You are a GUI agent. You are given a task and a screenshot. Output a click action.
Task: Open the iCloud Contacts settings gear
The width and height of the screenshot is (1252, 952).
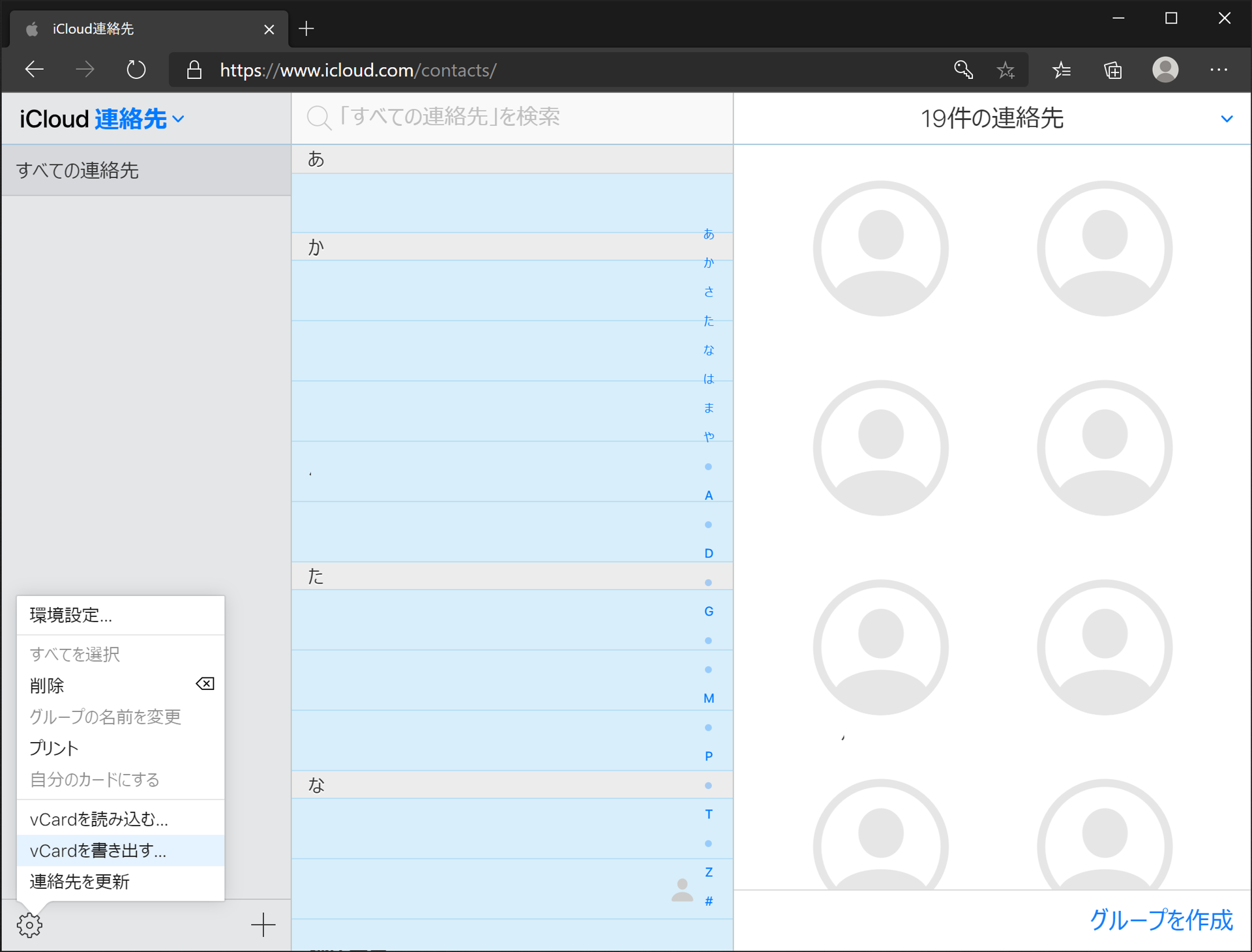click(x=29, y=925)
